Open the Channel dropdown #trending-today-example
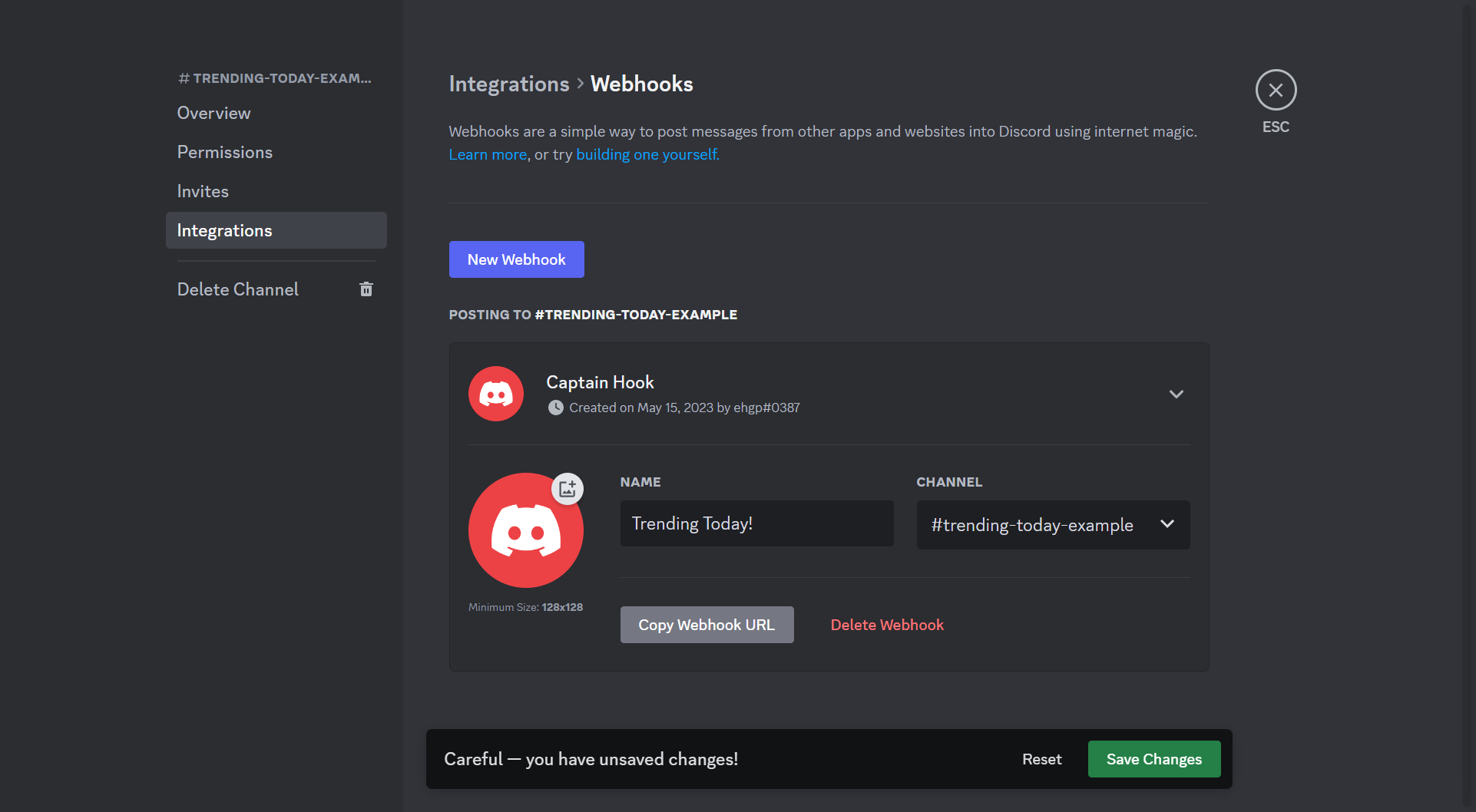This screenshot has width=1476, height=812. click(1053, 525)
